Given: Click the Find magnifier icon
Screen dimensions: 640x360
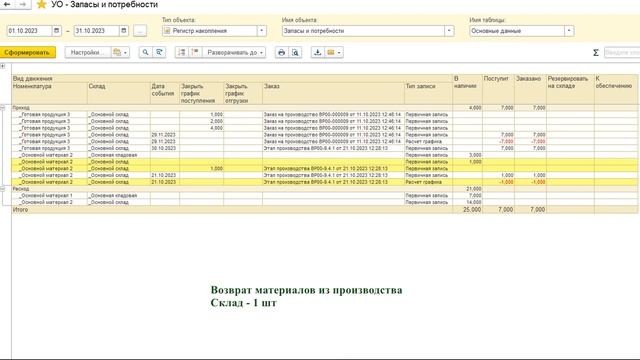Looking at the screenshot, I should tap(145, 52).
